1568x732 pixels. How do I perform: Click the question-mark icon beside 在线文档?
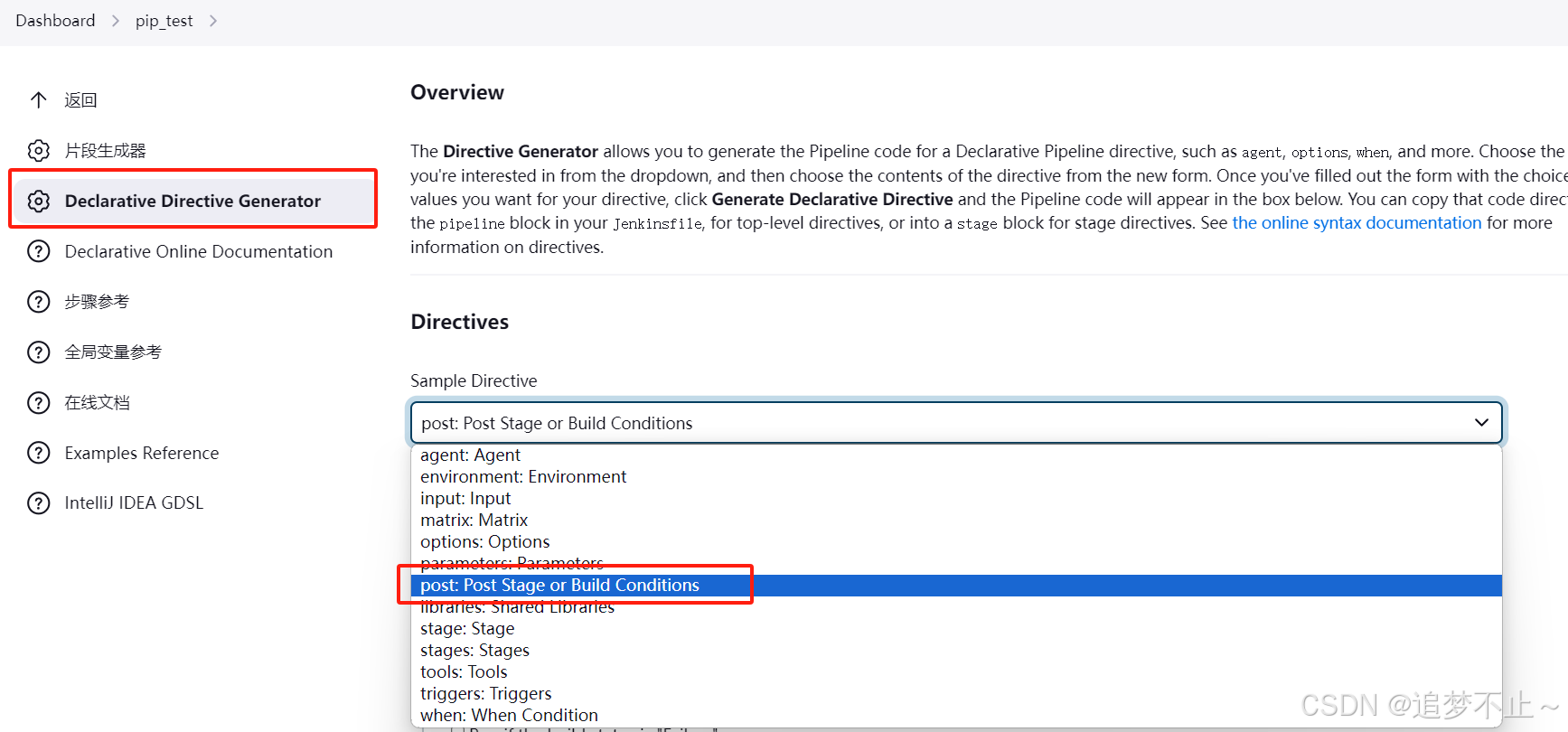[x=39, y=402]
